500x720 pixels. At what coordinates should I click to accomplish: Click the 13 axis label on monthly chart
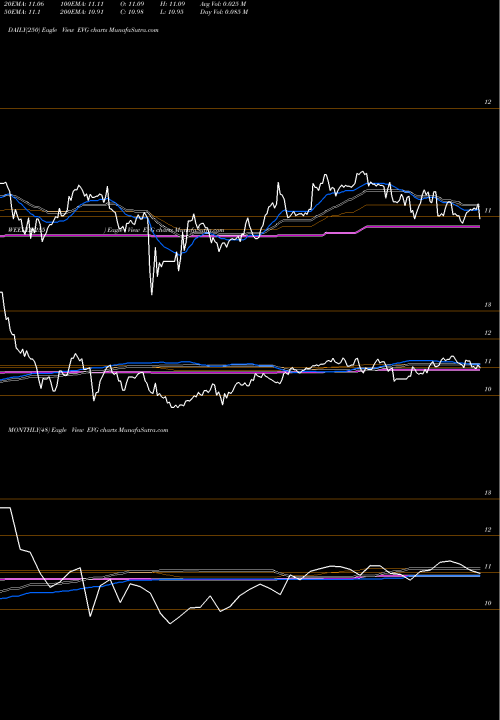tap(488, 493)
